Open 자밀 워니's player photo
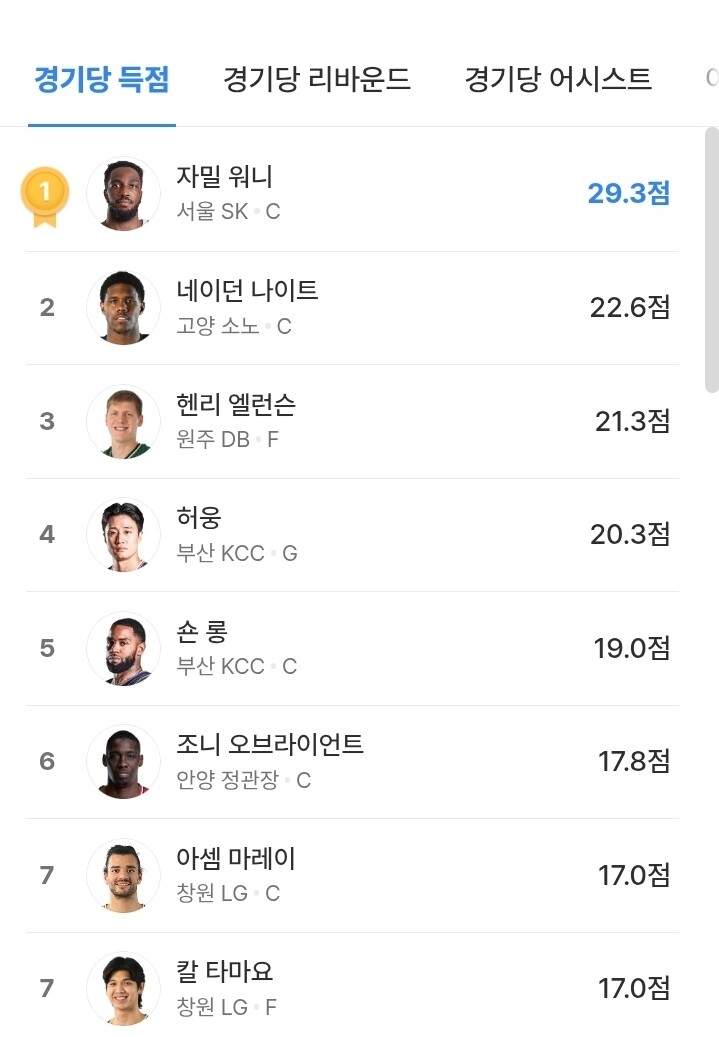 [123, 195]
